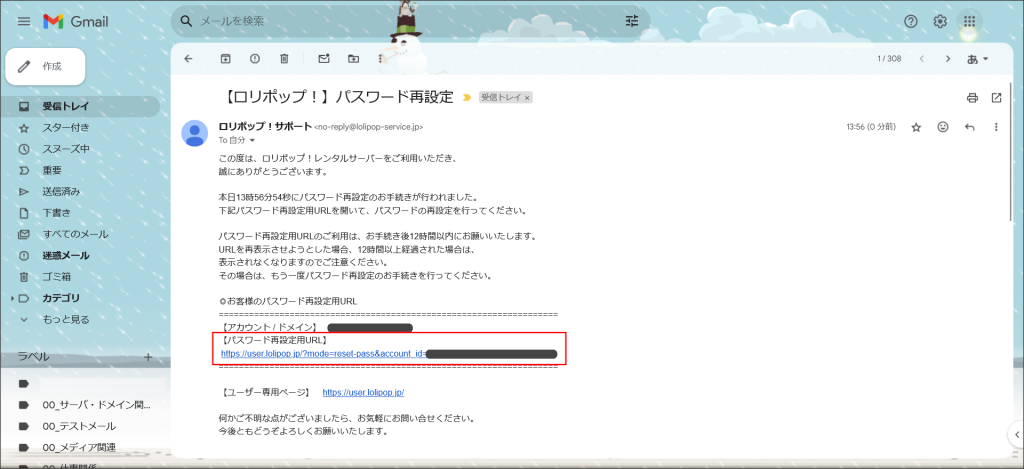Create a new label plus icon
The width and height of the screenshot is (1024, 469).
click(x=148, y=357)
